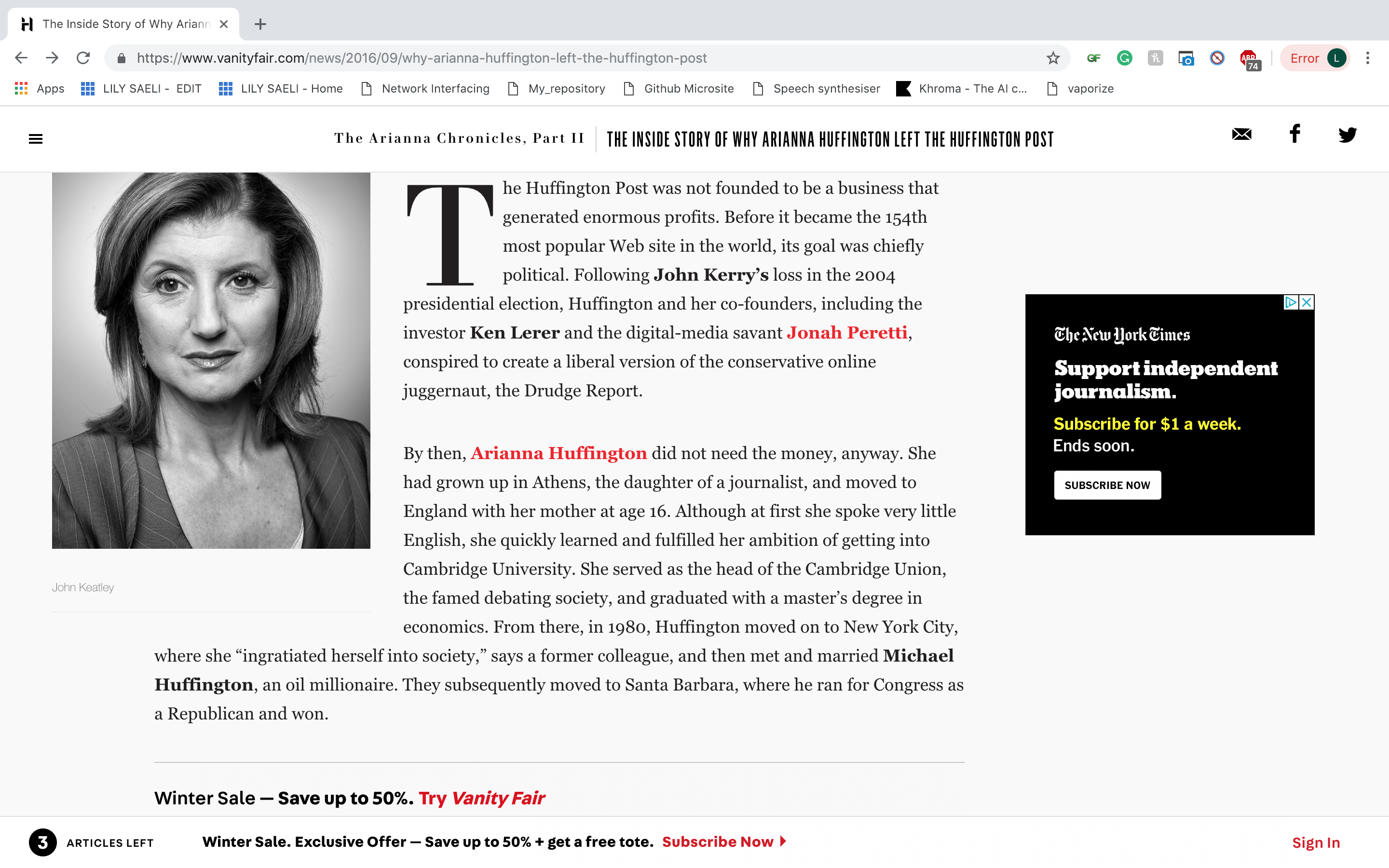Open the hamburger menu on Vanity Fair

tap(36, 139)
